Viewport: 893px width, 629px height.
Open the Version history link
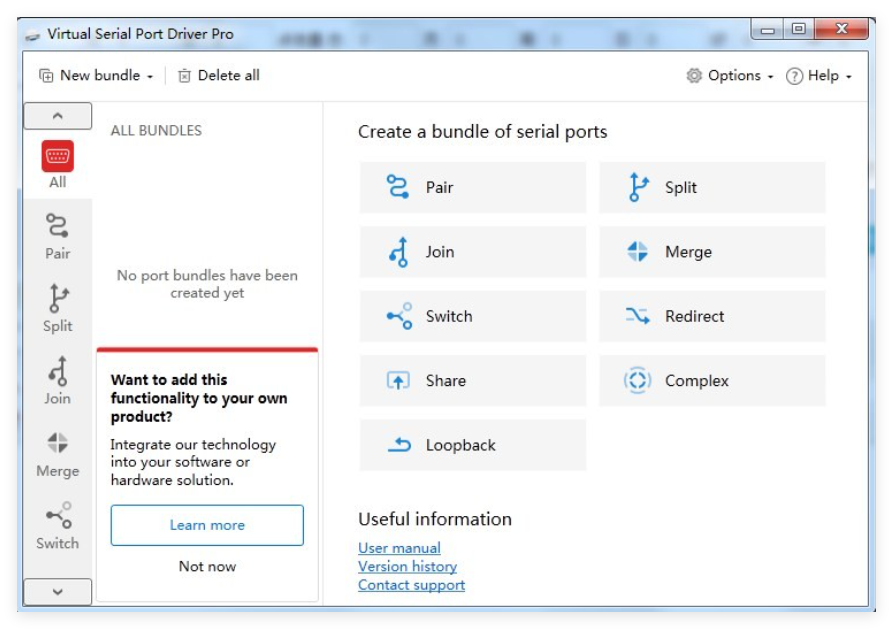[408, 566]
